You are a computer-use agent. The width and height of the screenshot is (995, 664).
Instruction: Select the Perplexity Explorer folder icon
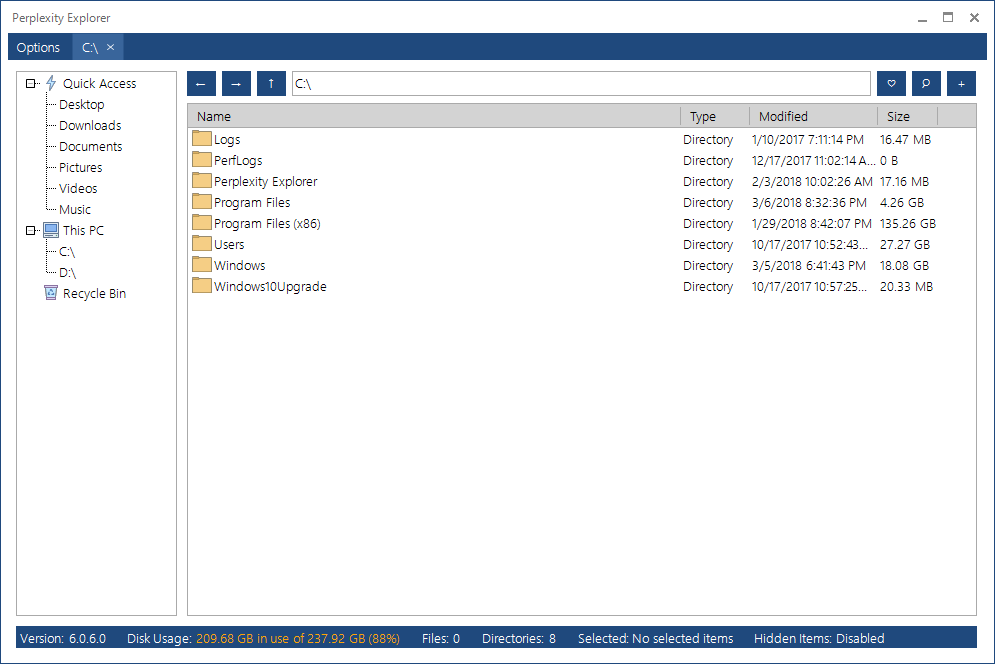[202, 180]
